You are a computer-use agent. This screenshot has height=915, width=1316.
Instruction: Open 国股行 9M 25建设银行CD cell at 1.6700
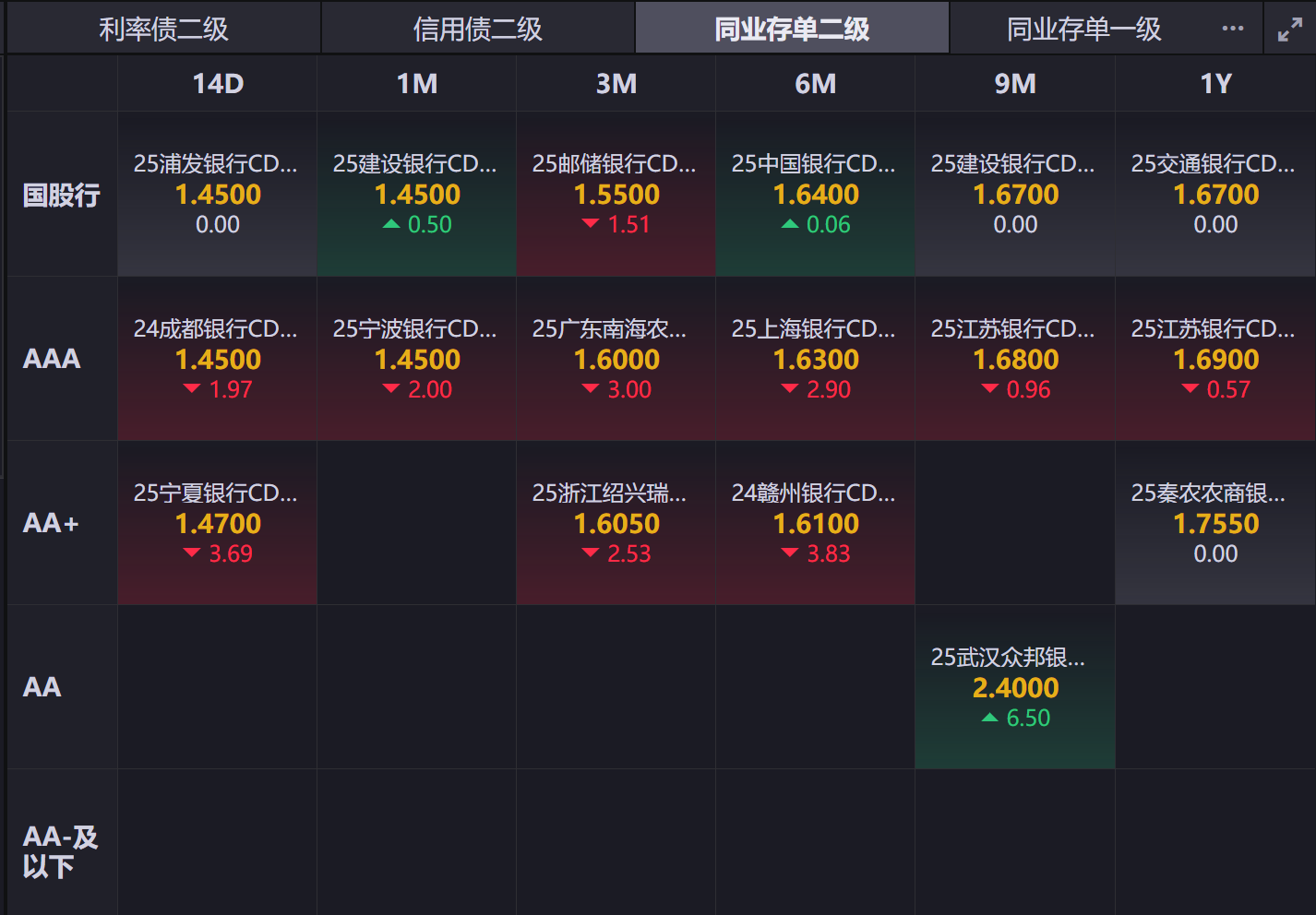pos(1015,195)
